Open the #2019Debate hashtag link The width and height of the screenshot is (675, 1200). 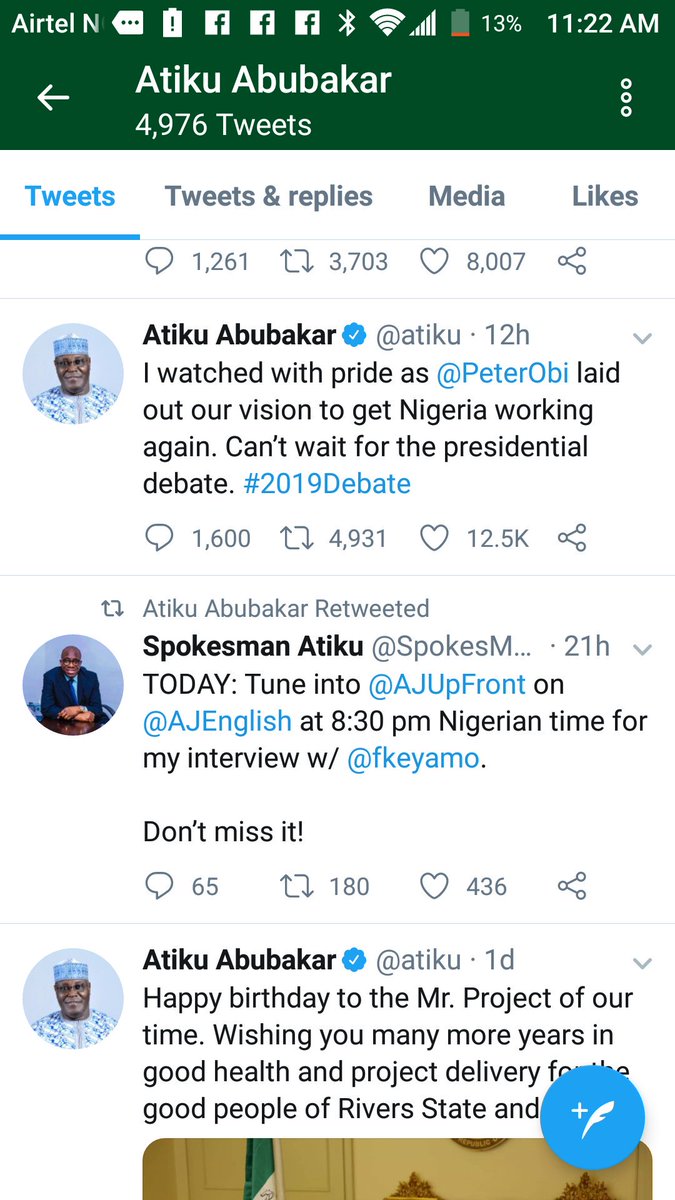(328, 484)
